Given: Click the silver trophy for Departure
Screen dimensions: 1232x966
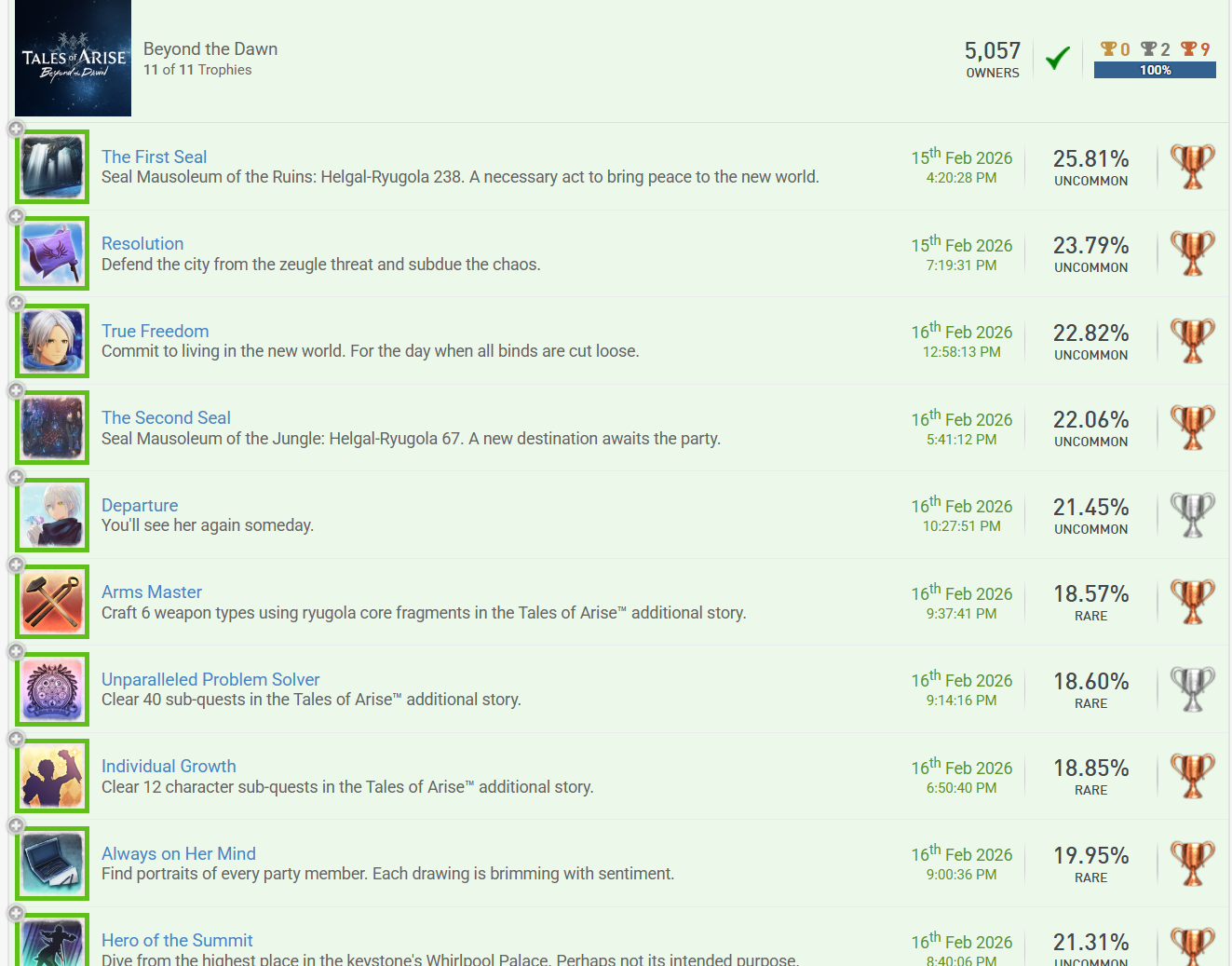Looking at the screenshot, I should coord(1192,515).
